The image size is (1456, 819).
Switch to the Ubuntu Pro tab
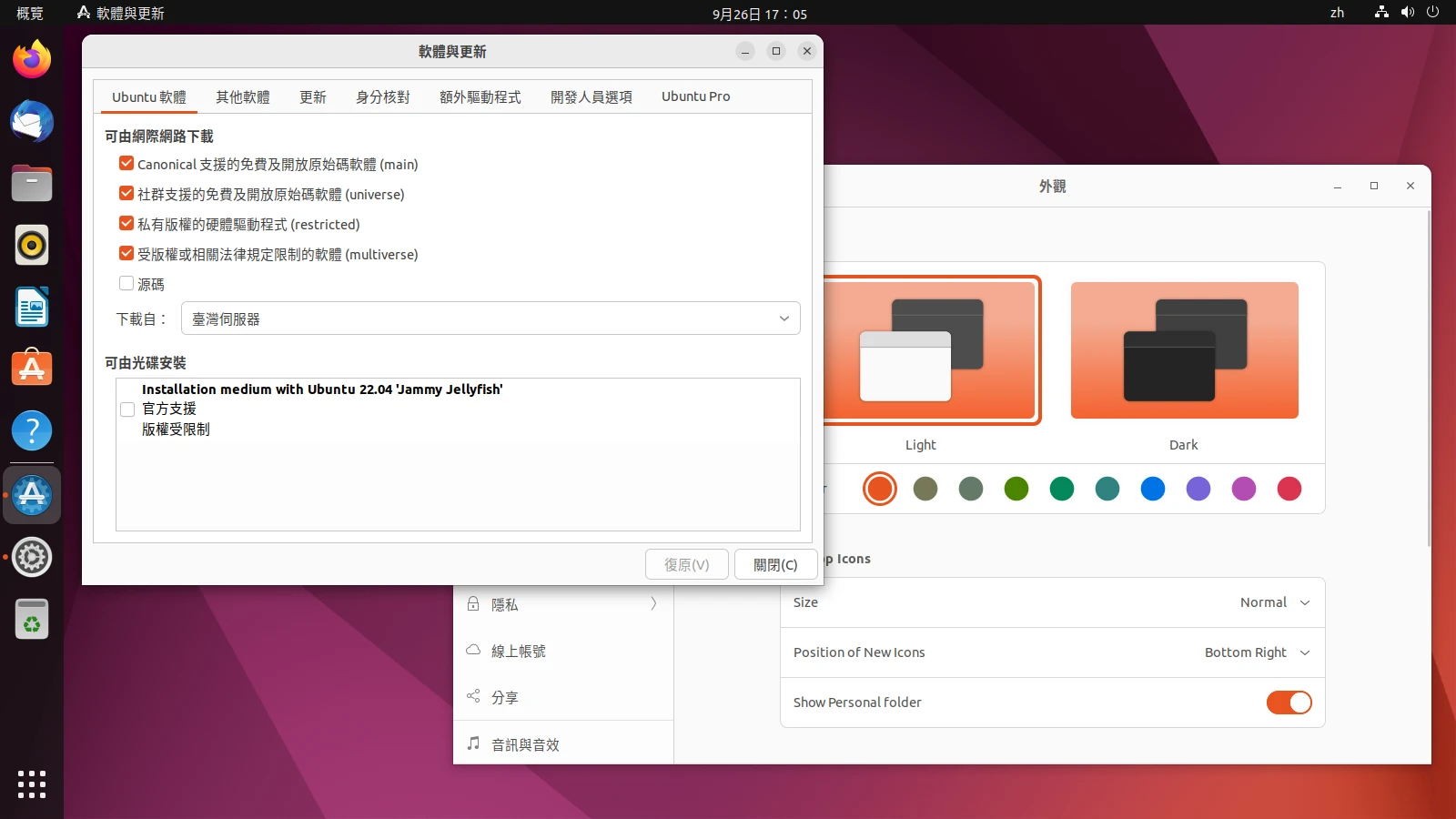pos(695,96)
